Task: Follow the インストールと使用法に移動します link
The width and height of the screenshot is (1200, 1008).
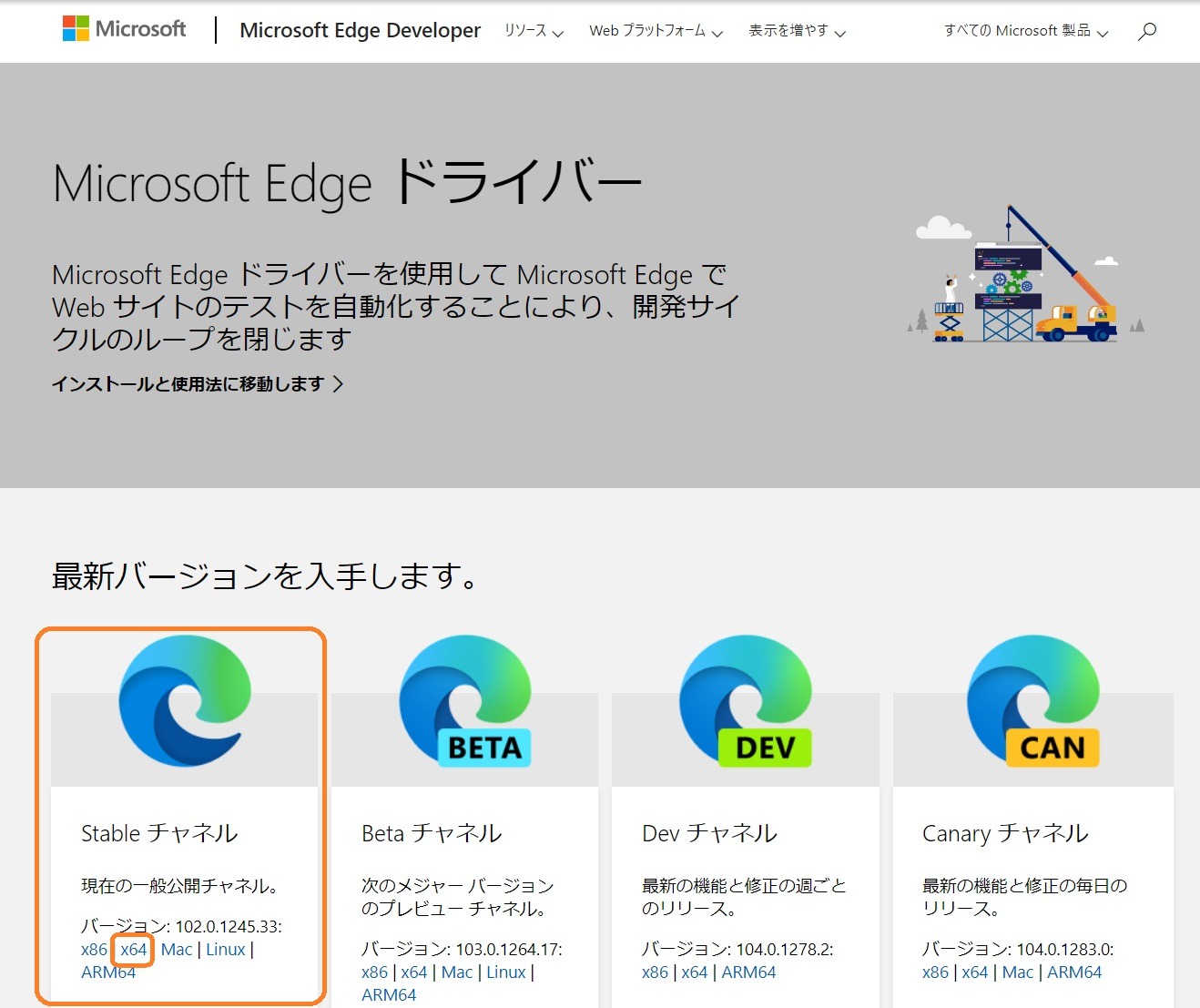Action: tap(197, 383)
